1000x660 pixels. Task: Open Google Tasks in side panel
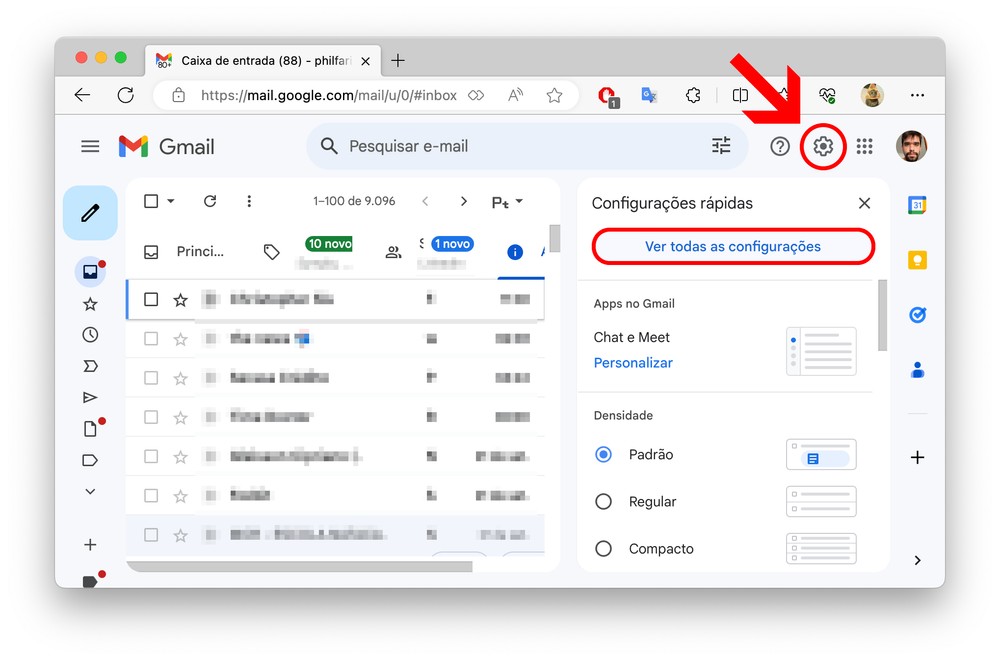pos(917,315)
